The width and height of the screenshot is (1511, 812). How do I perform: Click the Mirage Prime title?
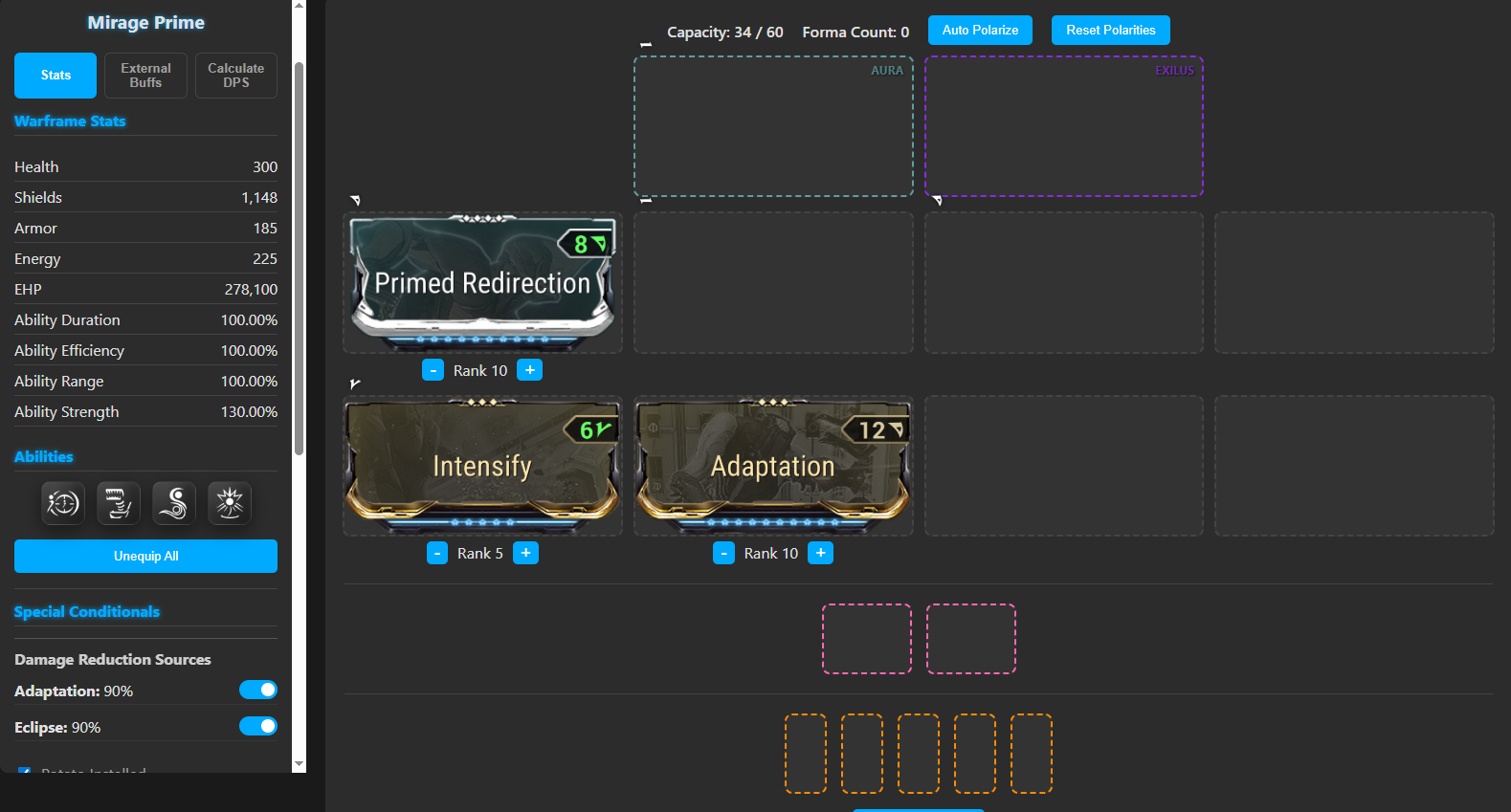click(145, 23)
